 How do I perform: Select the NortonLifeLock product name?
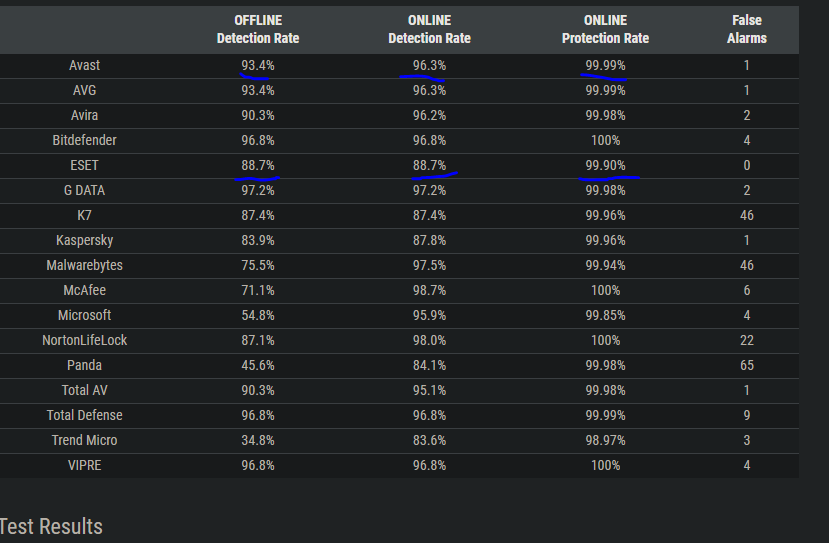coord(84,340)
